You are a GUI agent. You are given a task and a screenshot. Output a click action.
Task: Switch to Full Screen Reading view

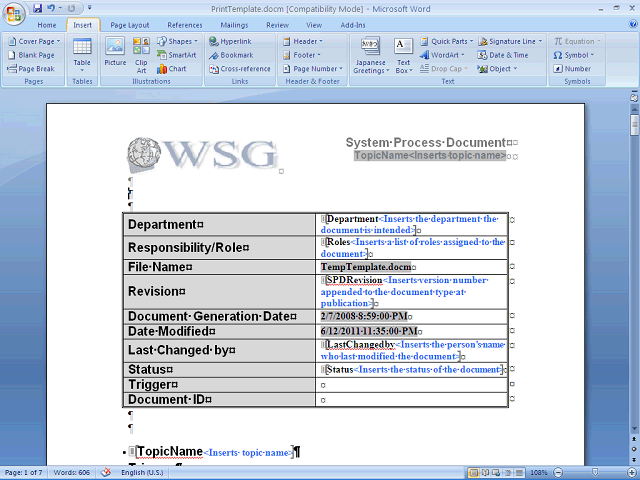(485, 473)
